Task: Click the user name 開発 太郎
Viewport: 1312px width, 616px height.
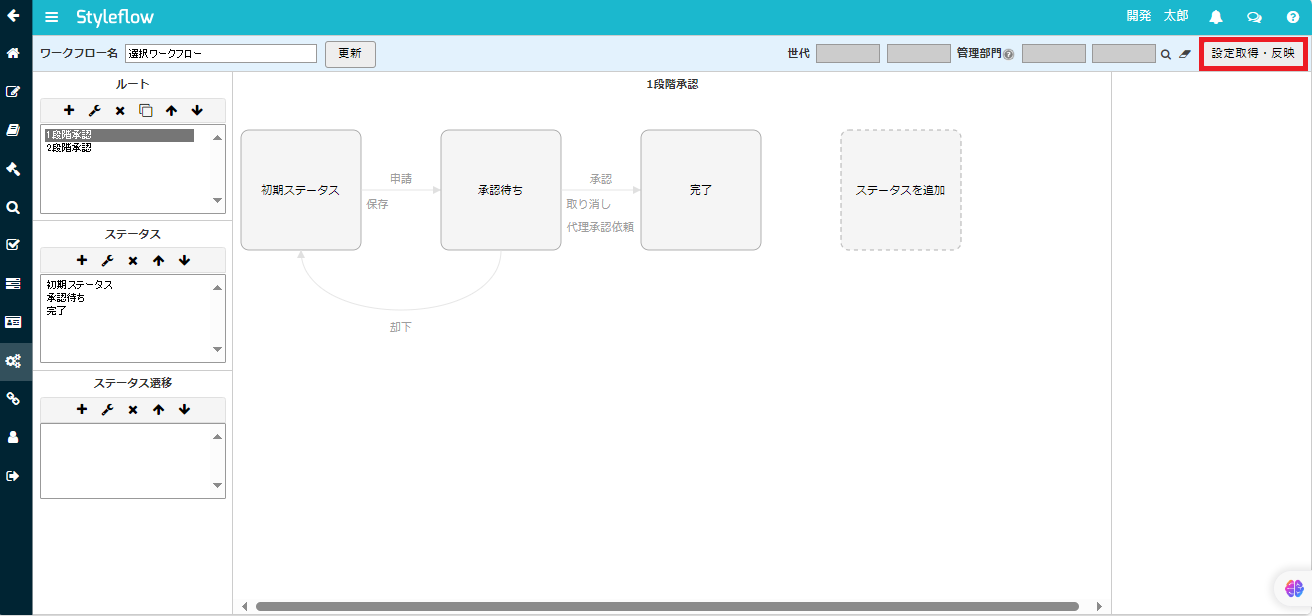Action: [1157, 16]
